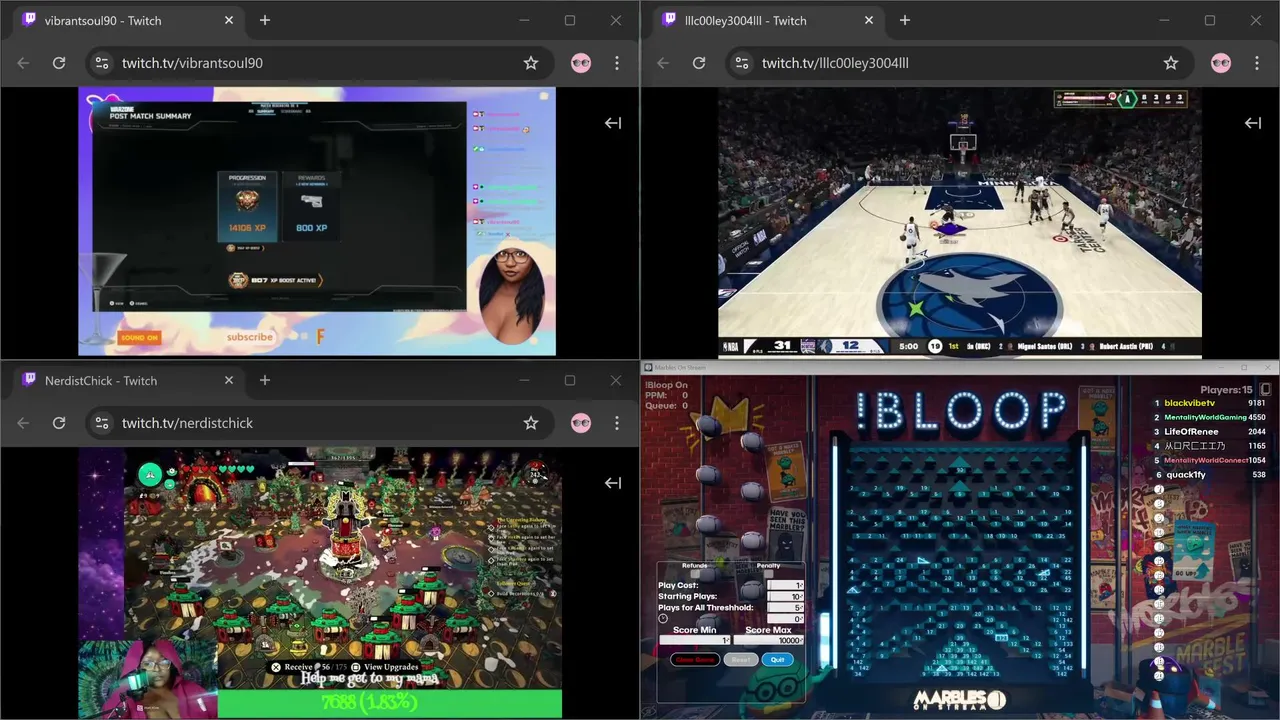Select MentalityWorldGaming in the leaderboard
The image size is (1280, 720).
1205,417
